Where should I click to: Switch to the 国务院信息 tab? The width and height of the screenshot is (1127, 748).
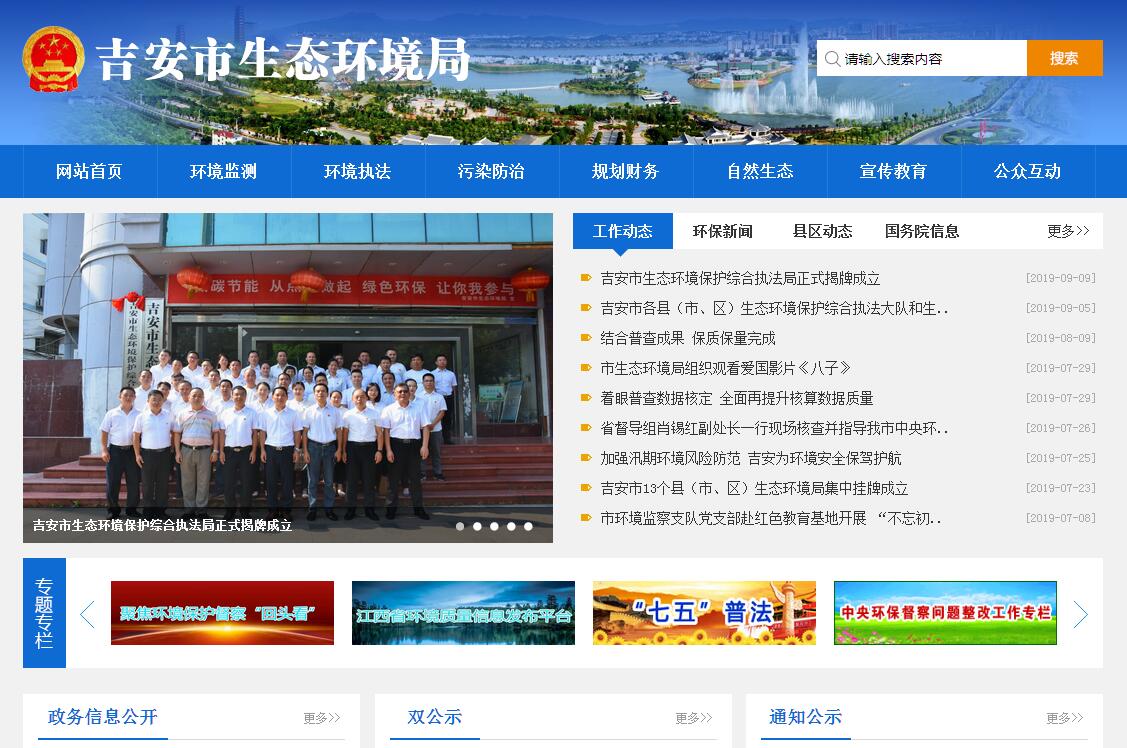tap(921, 231)
